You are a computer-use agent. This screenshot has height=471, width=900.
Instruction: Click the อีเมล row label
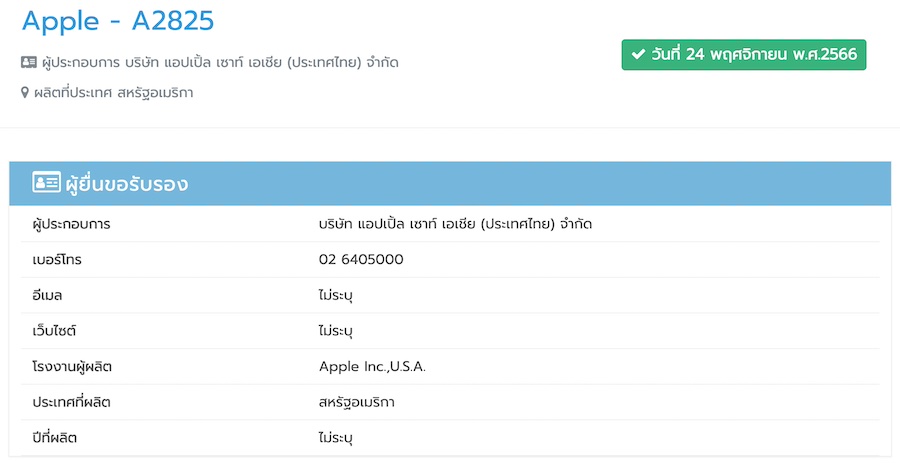pos(47,295)
